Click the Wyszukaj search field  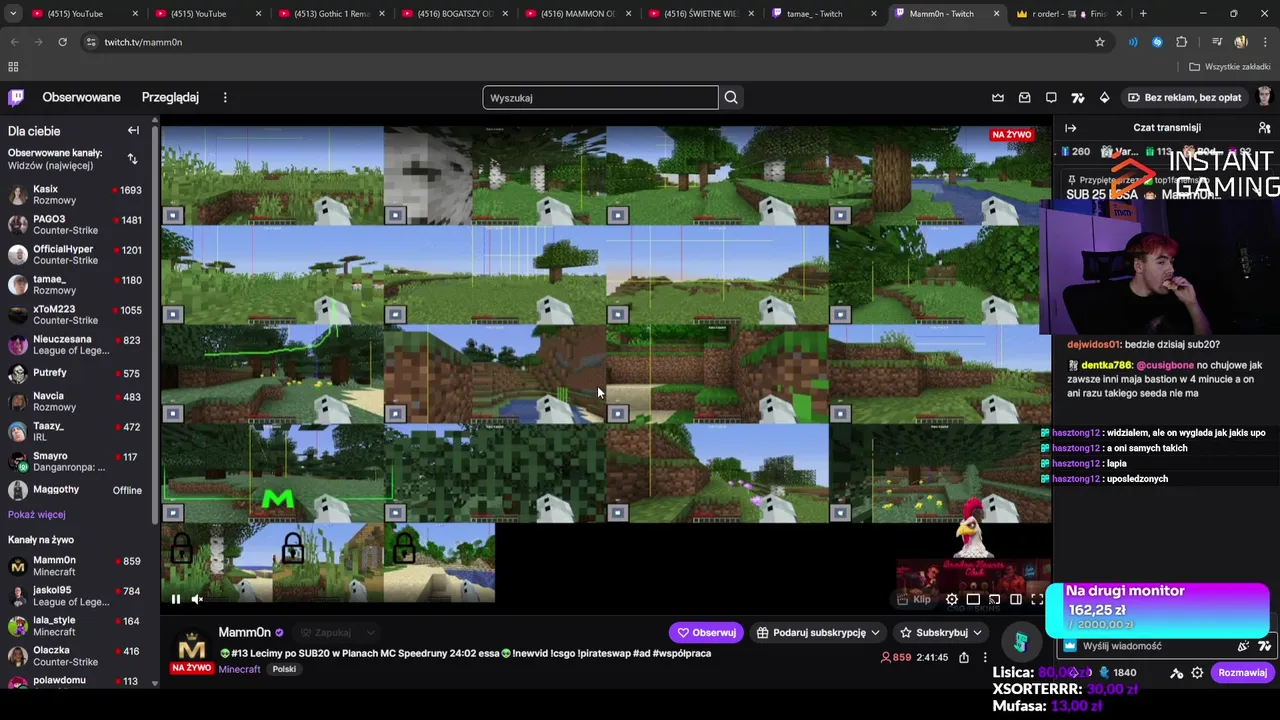pos(600,97)
